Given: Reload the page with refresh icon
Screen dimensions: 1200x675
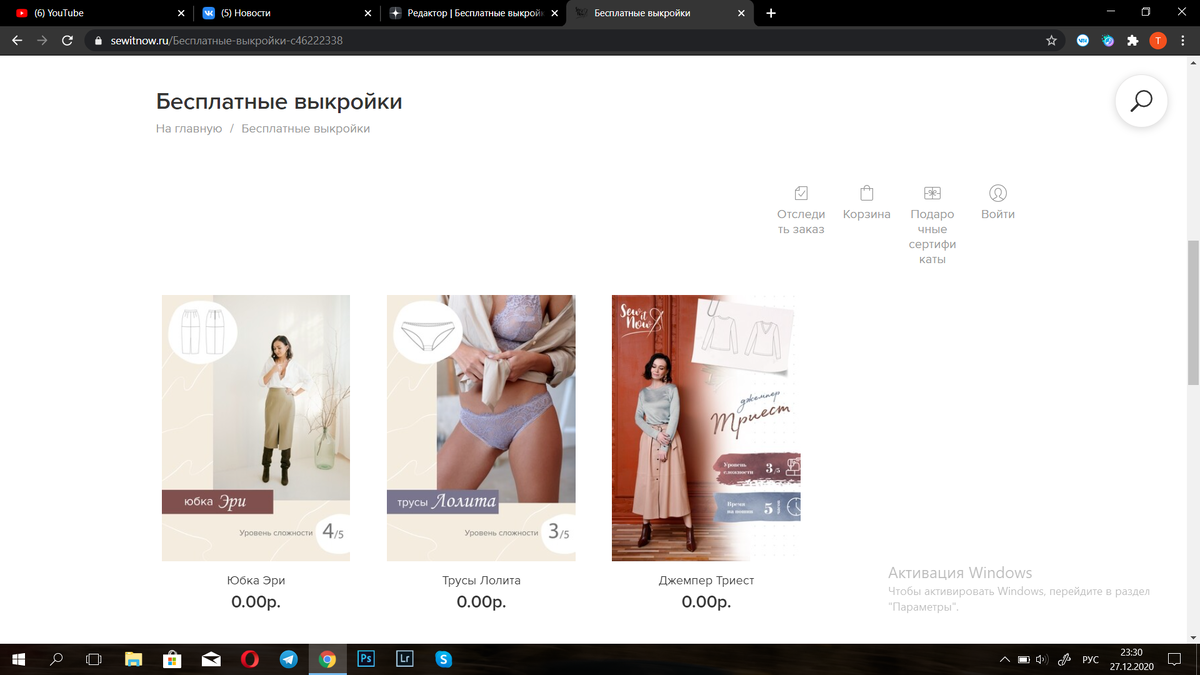Looking at the screenshot, I should click(x=68, y=41).
